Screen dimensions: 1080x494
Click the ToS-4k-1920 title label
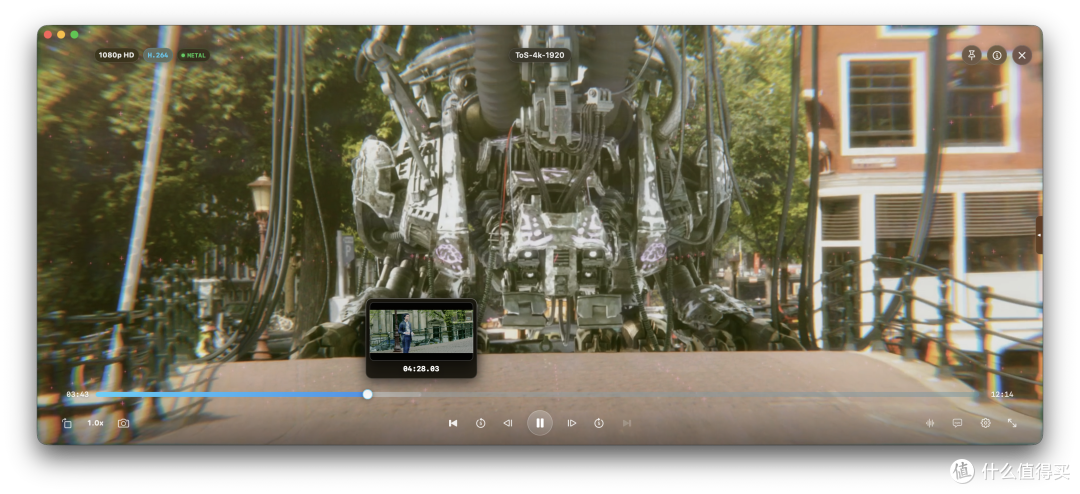tap(540, 55)
